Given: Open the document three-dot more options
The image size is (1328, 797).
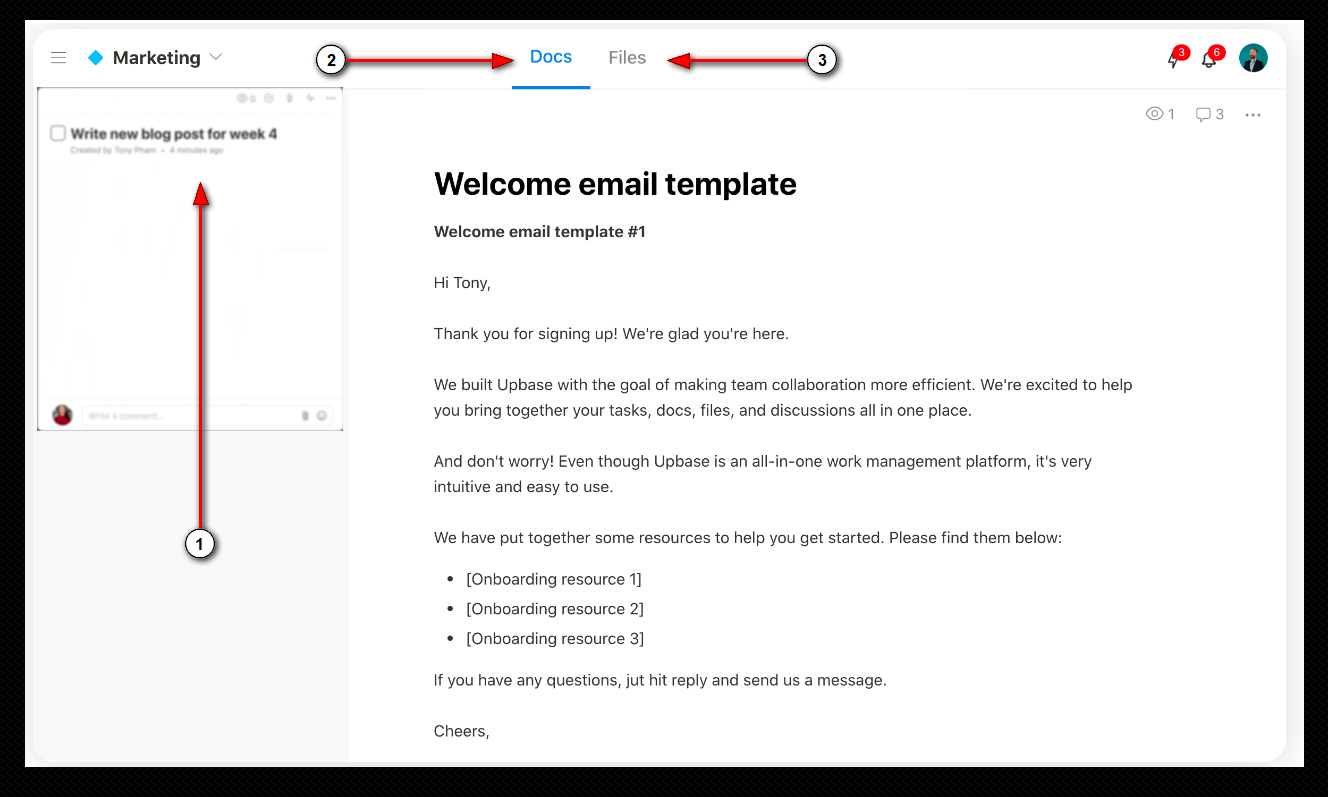Looking at the screenshot, I should point(1253,115).
